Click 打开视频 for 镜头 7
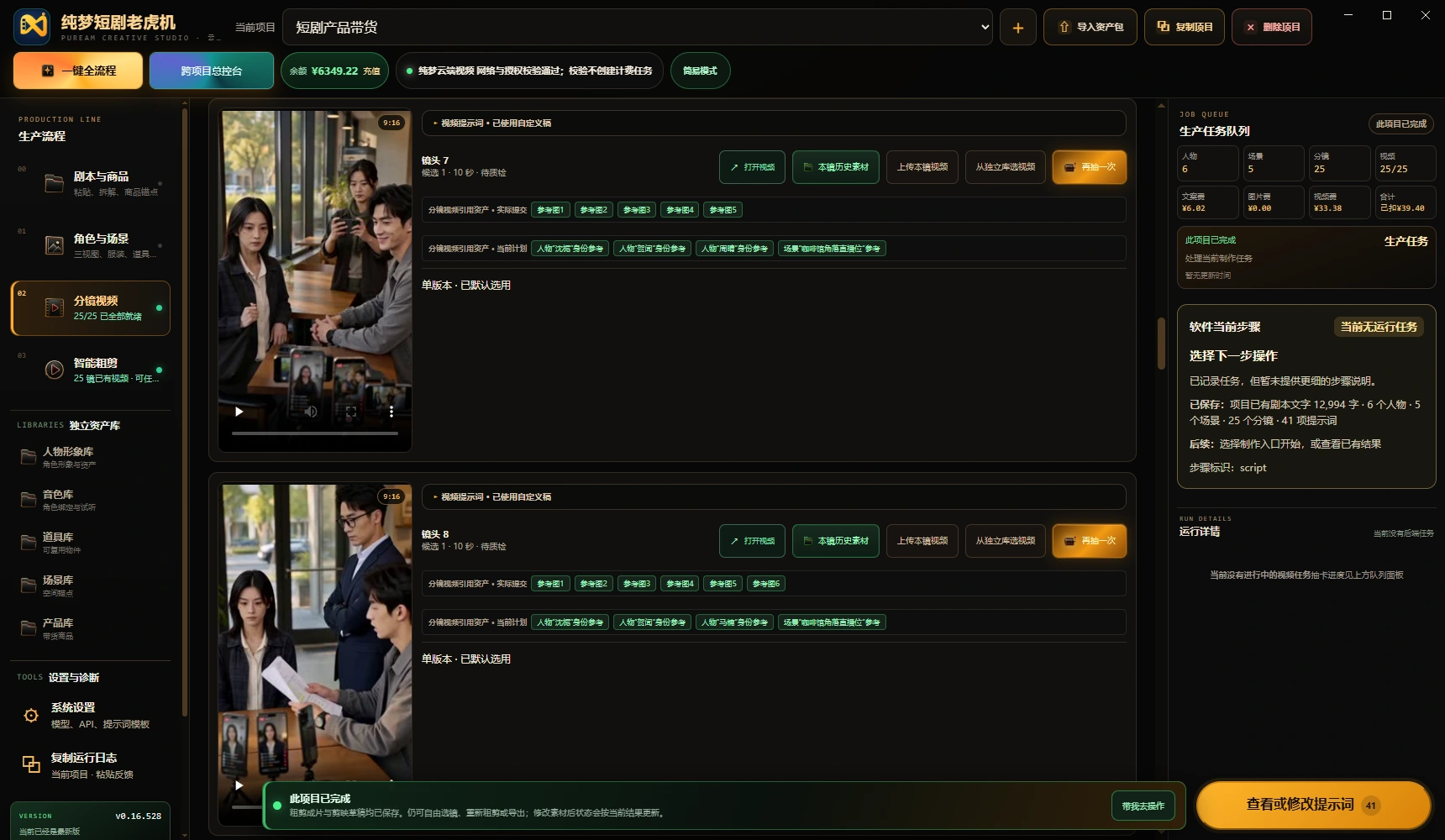 [x=752, y=167]
